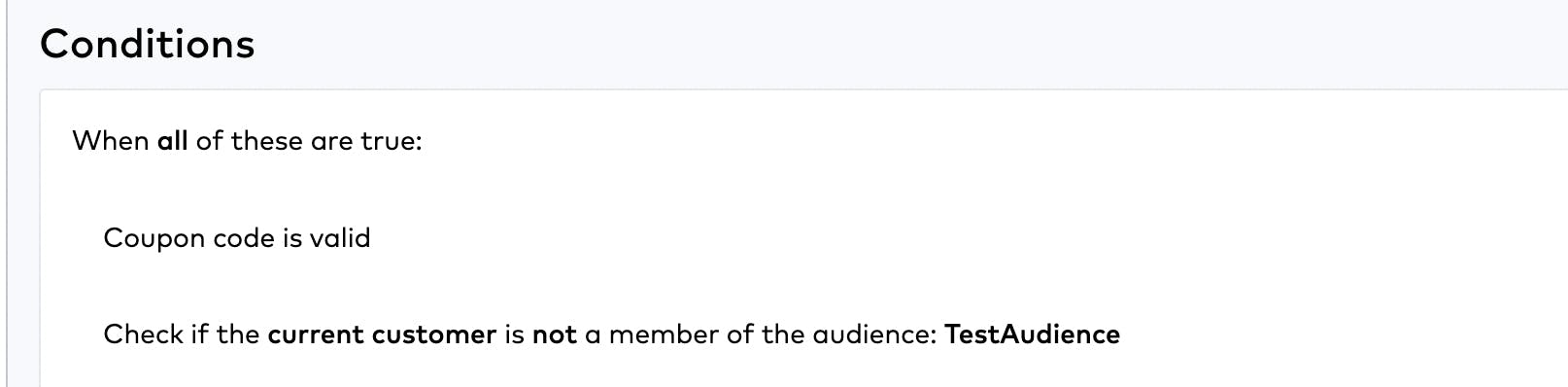This screenshot has width=1568, height=387.
Task: Click the word 'valid' in coupon condition
Action: [x=340, y=238]
